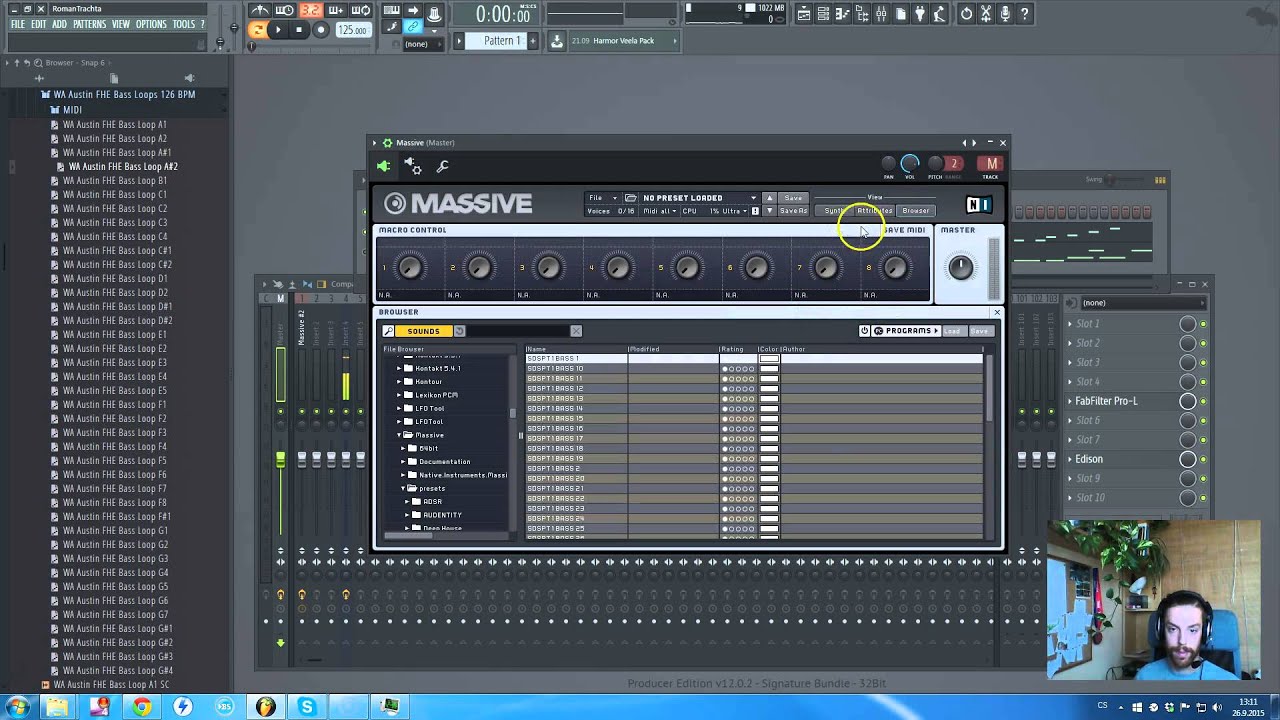Toggle pattern/song mode orange button
Viewport: 1280px width, 720px height.
coord(257,30)
